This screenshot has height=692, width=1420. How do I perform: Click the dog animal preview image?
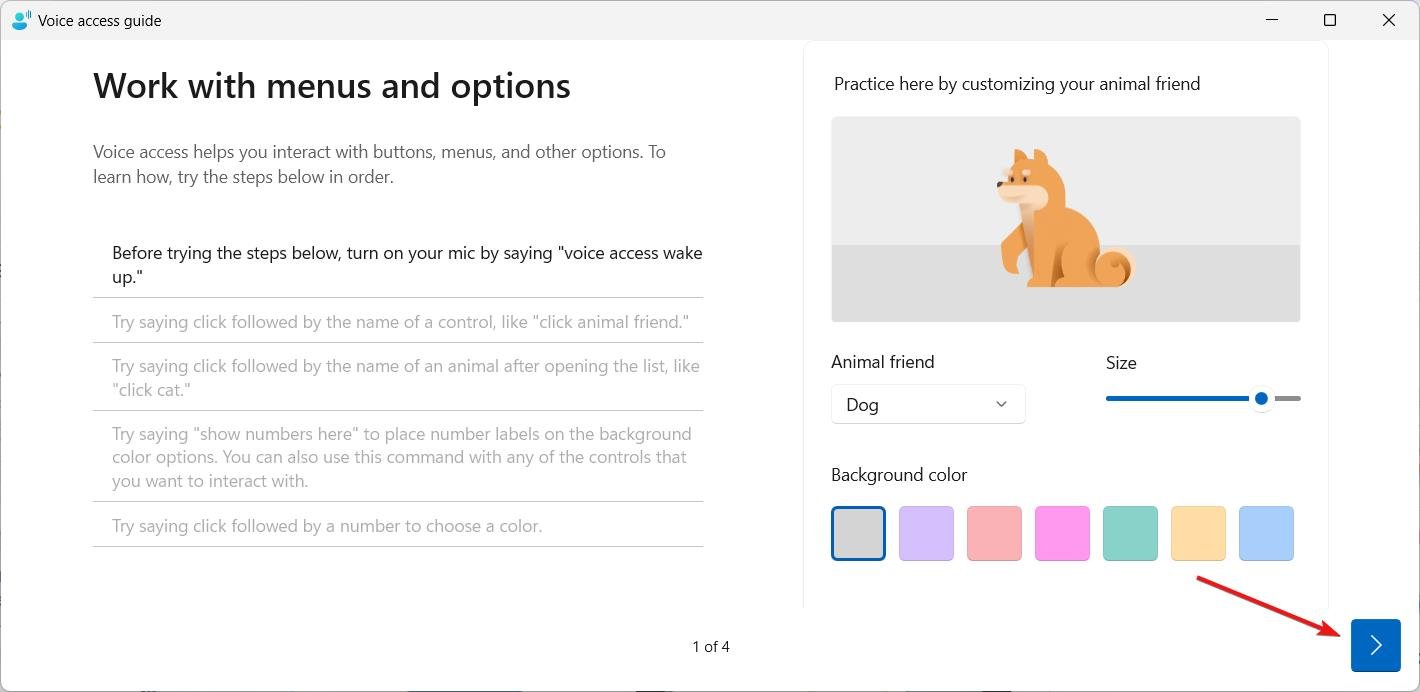point(1065,219)
